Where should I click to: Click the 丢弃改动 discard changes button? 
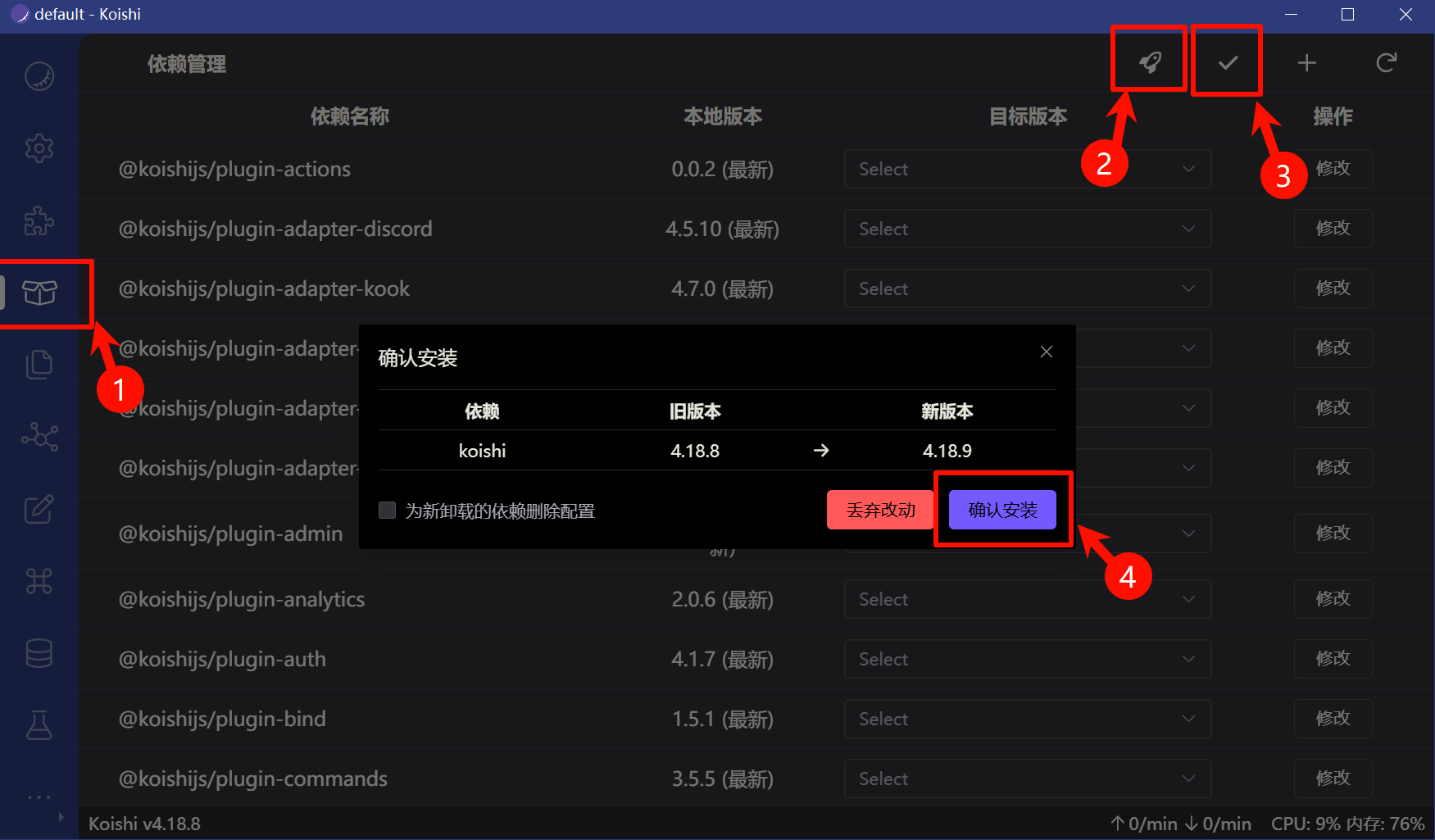tap(880, 510)
